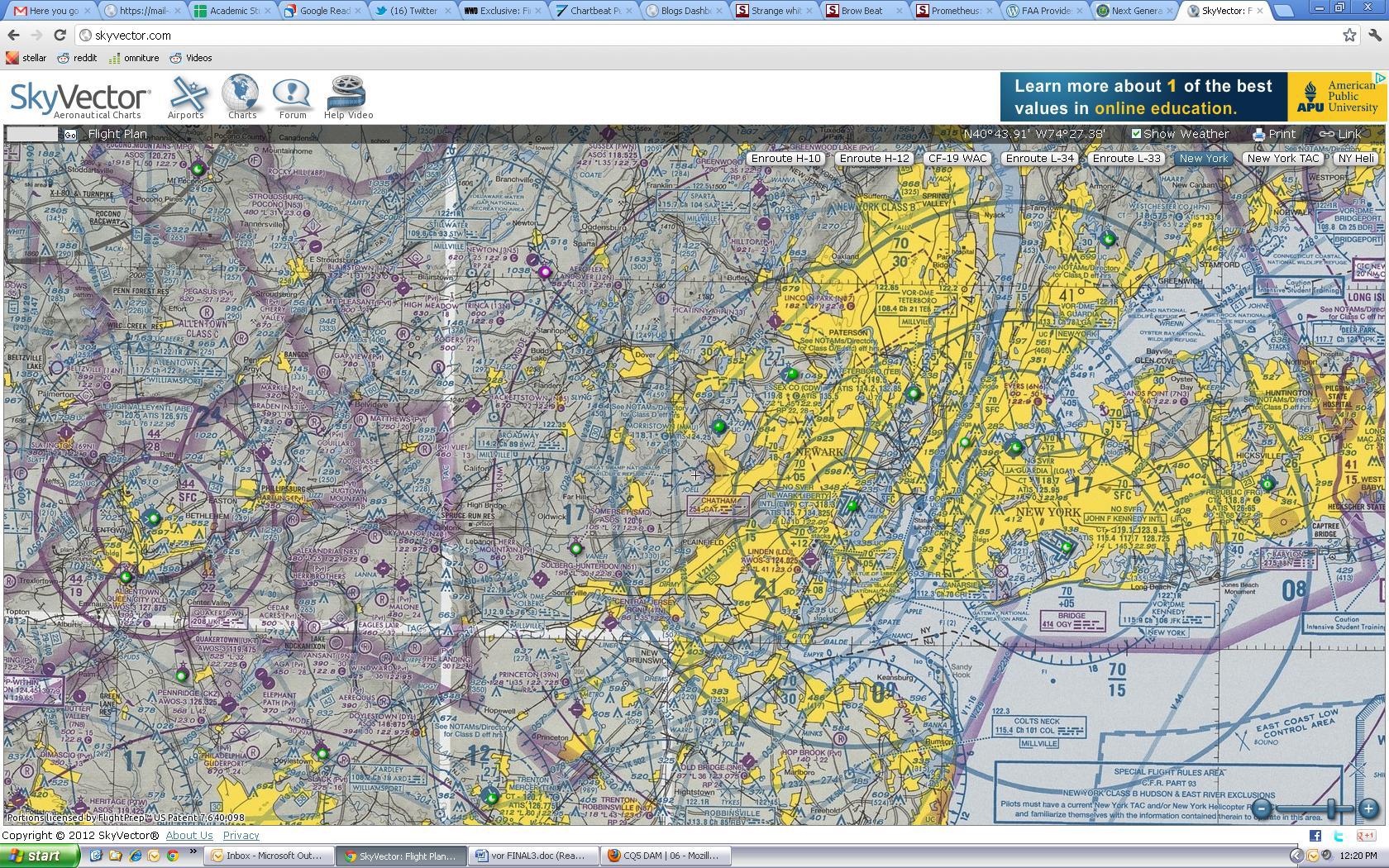Click the Twitter share icon
1389x868 pixels.
1339,836
